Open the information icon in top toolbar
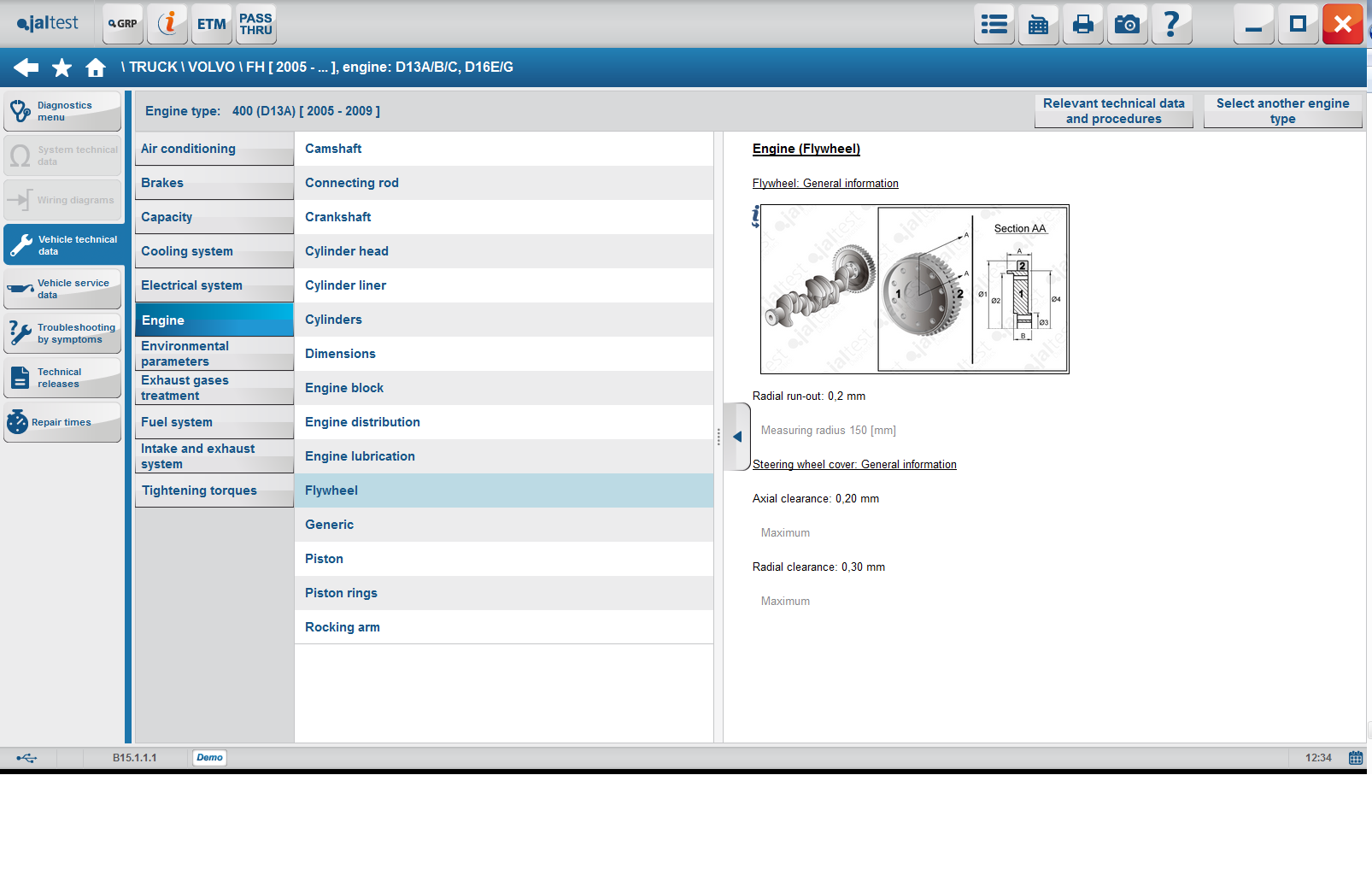Image resolution: width=1372 pixels, height=875 pixels. [167, 24]
